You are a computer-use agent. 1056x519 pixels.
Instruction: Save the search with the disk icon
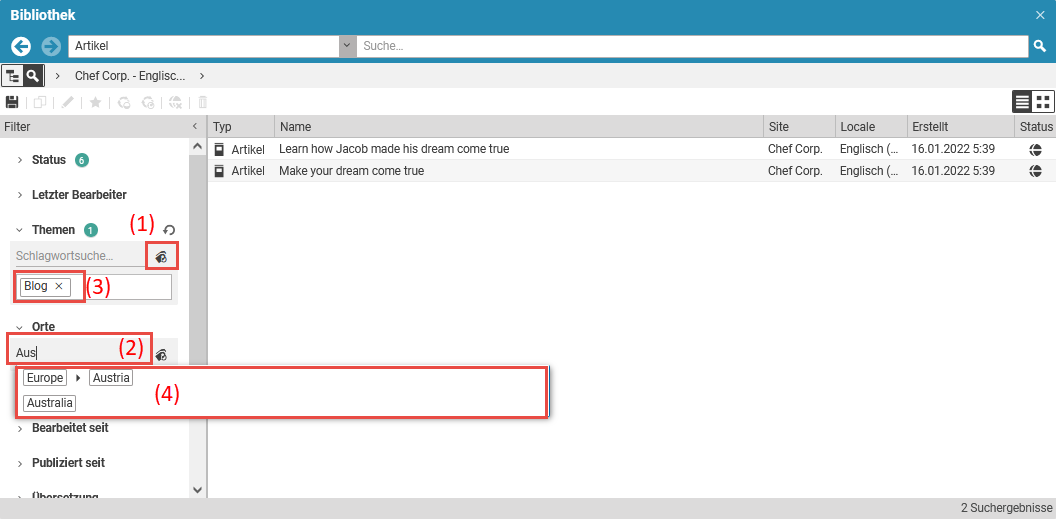click(12, 102)
